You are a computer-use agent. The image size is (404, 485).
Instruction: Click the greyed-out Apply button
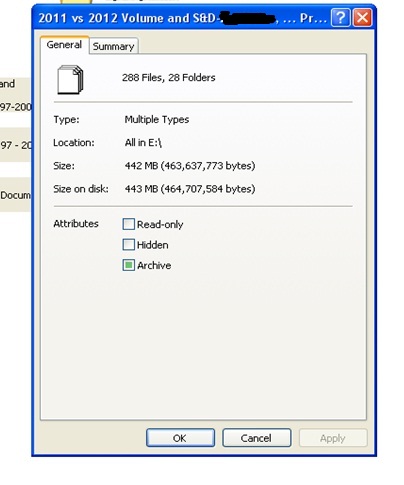[333, 438]
